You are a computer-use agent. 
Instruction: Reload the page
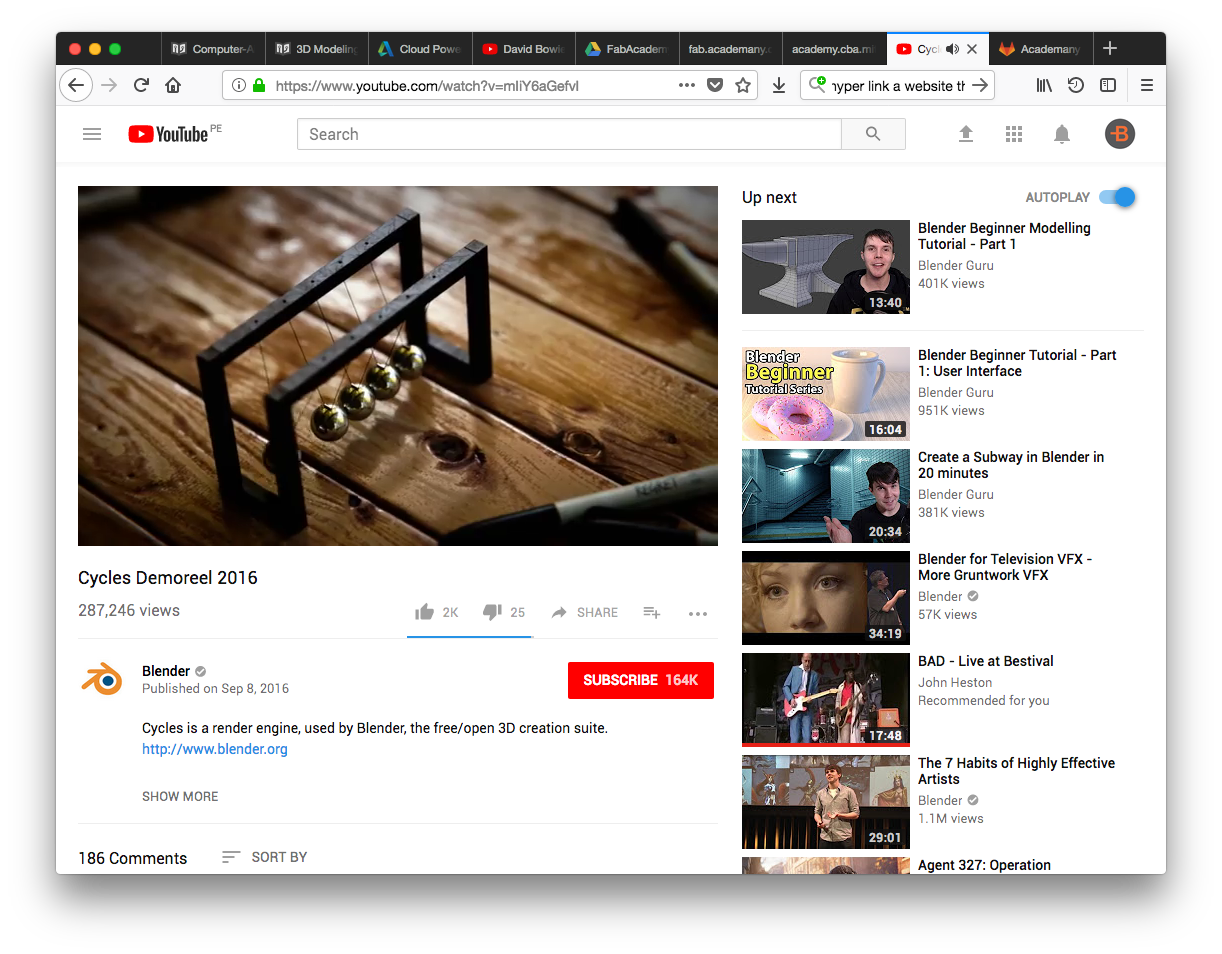pyautogui.click(x=141, y=85)
